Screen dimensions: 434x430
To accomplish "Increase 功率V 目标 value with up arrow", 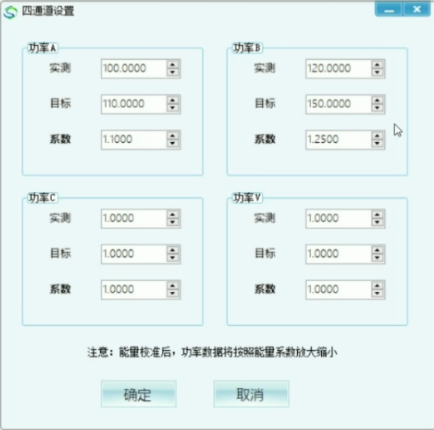I will coord(377,250).
